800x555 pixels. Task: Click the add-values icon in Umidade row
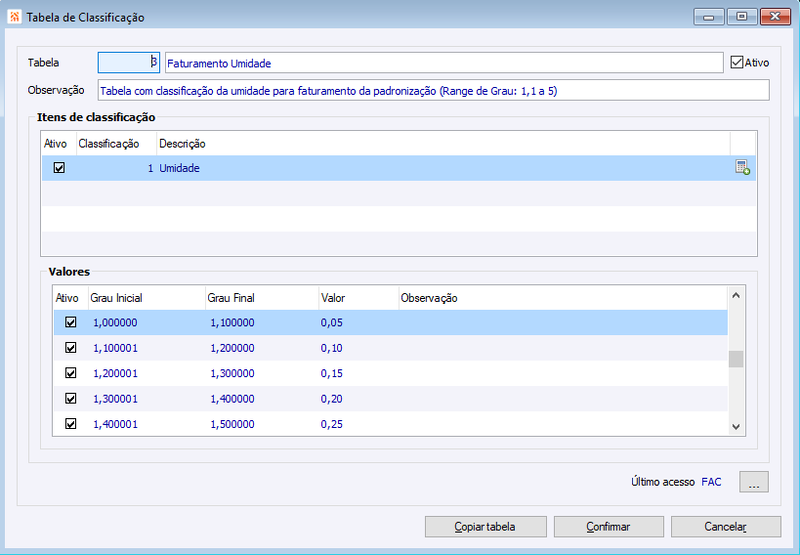742,167
